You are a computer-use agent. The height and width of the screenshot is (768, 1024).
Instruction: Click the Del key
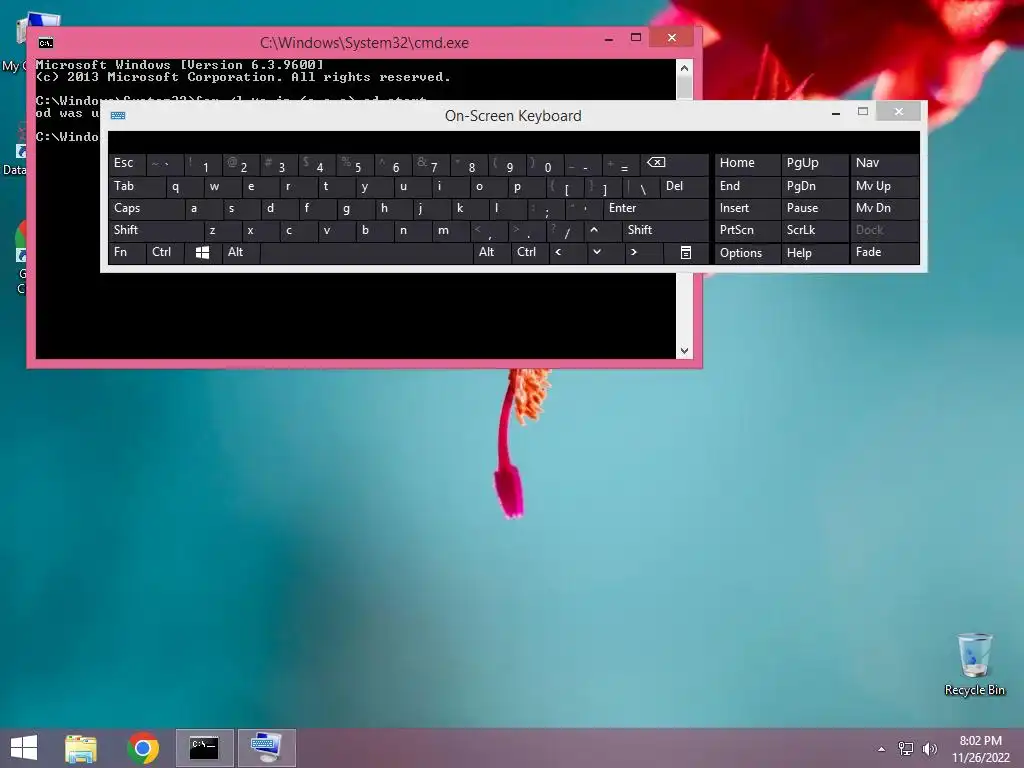(x=685, y=187)
